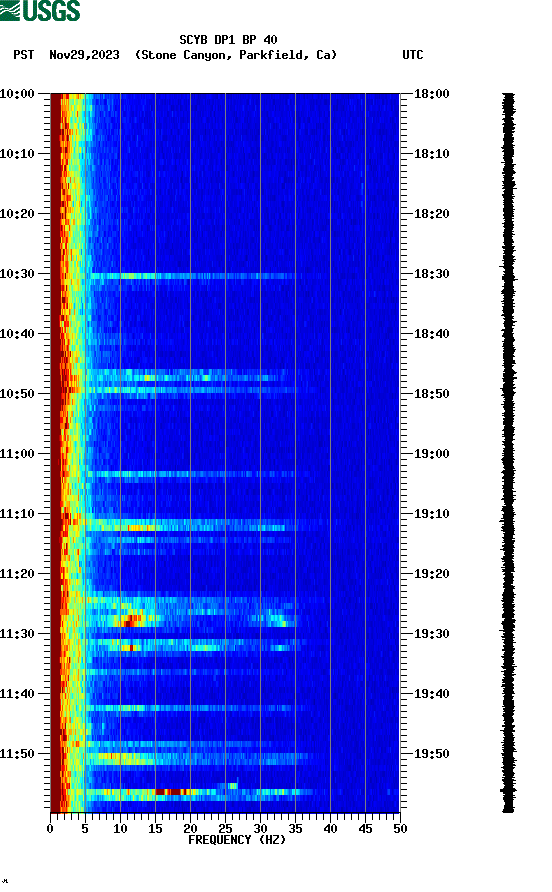Click the 25 Hz frequency axis label
The image size is (552, 892).
225,829
